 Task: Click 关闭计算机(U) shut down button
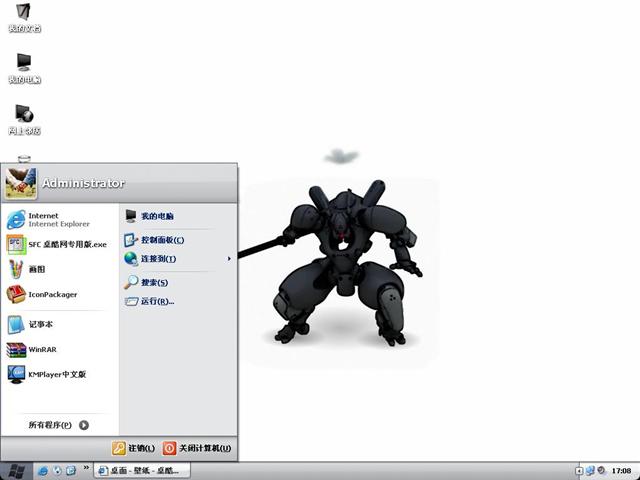point(197,448)
